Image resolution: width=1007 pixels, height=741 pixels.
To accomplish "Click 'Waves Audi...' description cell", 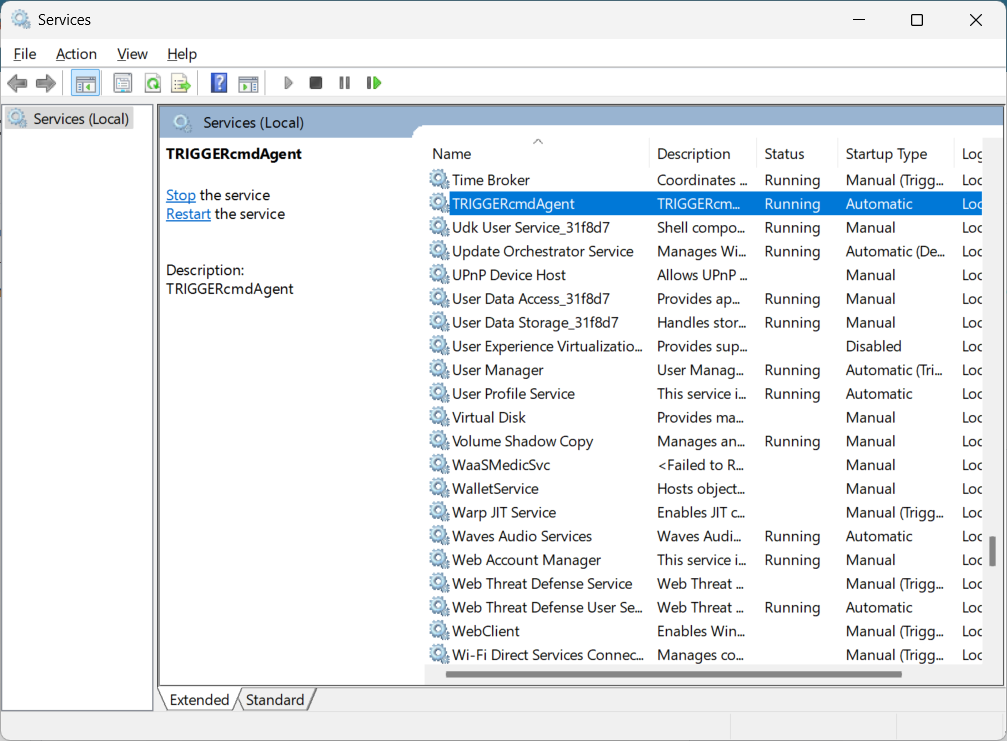I will pyautogui.click(x=699, y=536).
